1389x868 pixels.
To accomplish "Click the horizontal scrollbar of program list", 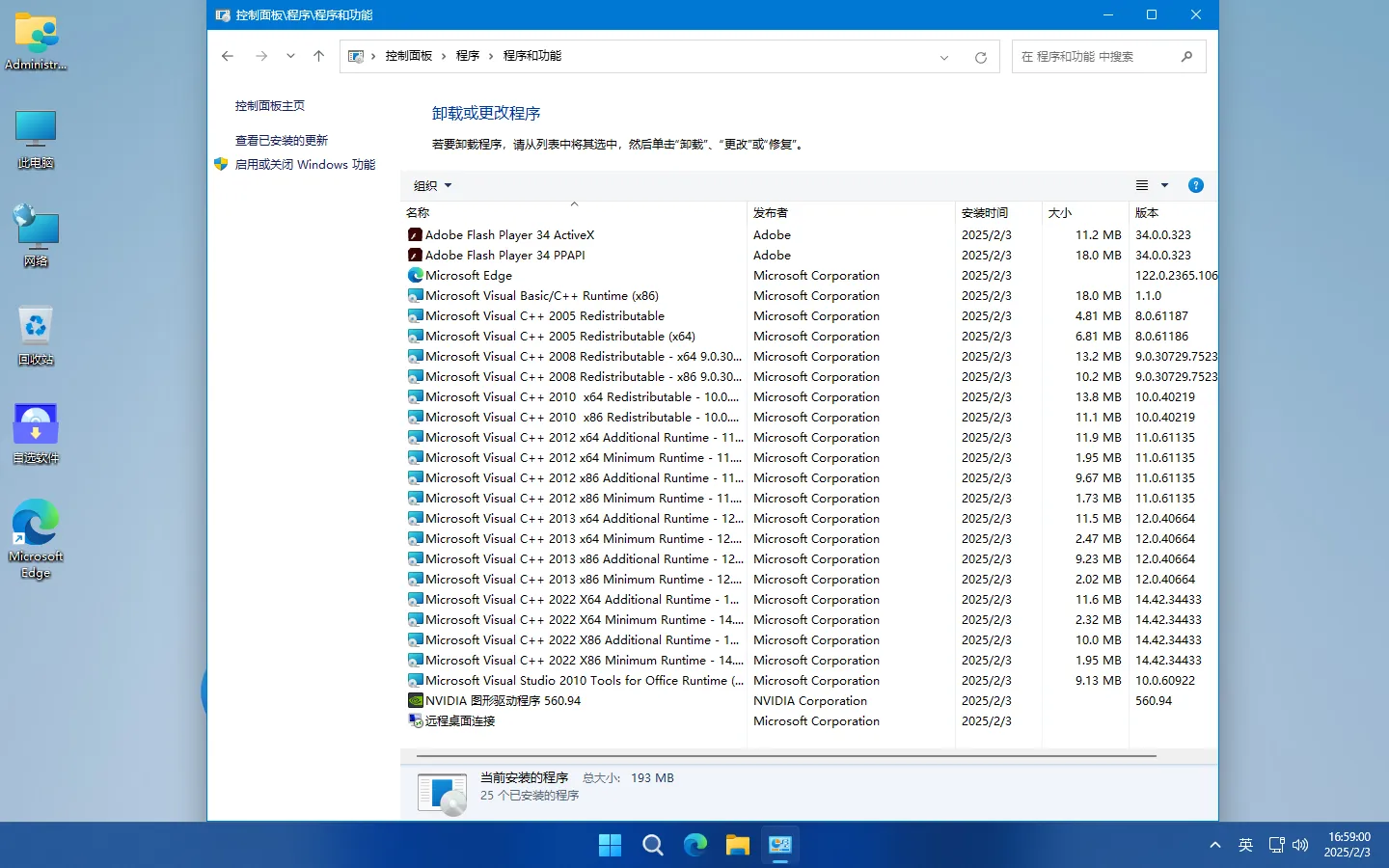I will 786,756.
